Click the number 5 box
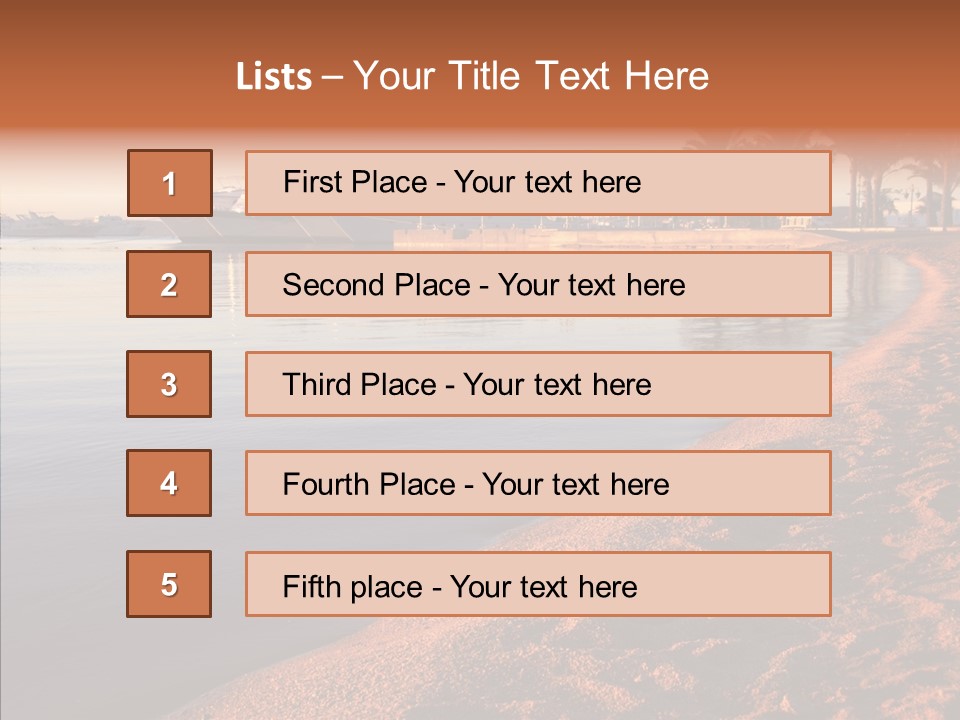Screen dimensions: 960x720 click(x=169, y=584)
